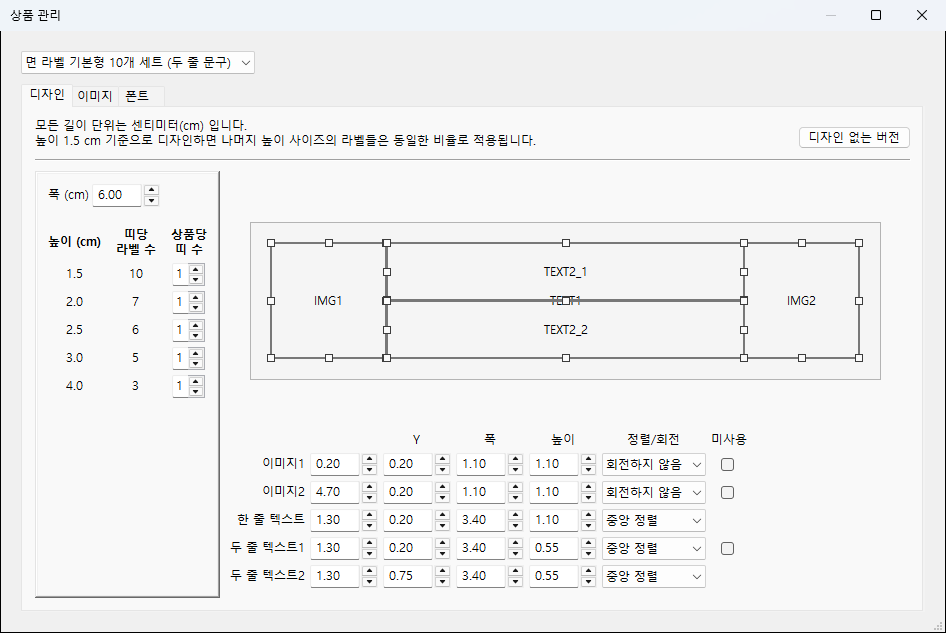Tick the 이미지2 미사용 checkbox
This screenshot has width=946, height=633.
click(x=728, y=492)
